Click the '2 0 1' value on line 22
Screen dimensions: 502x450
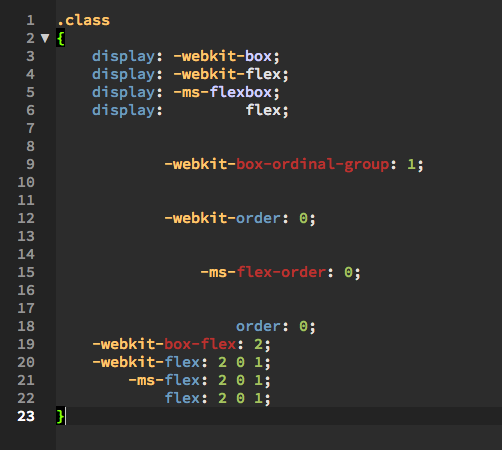tap(240, 398)
